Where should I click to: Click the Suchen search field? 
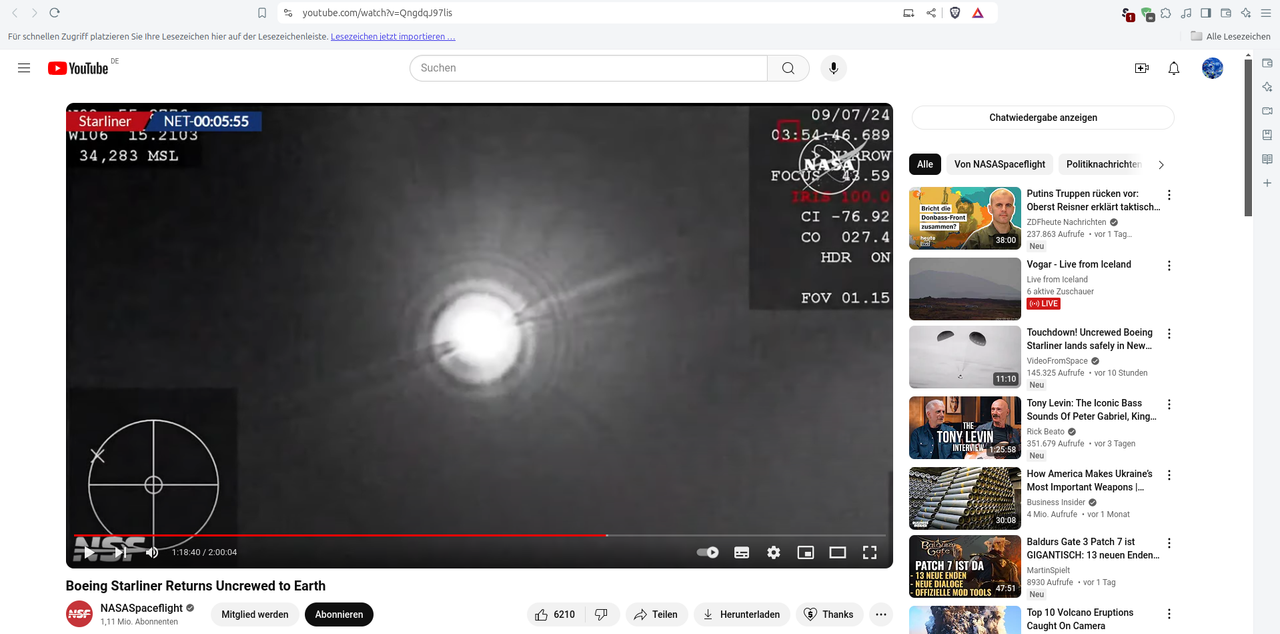point(588,68)
